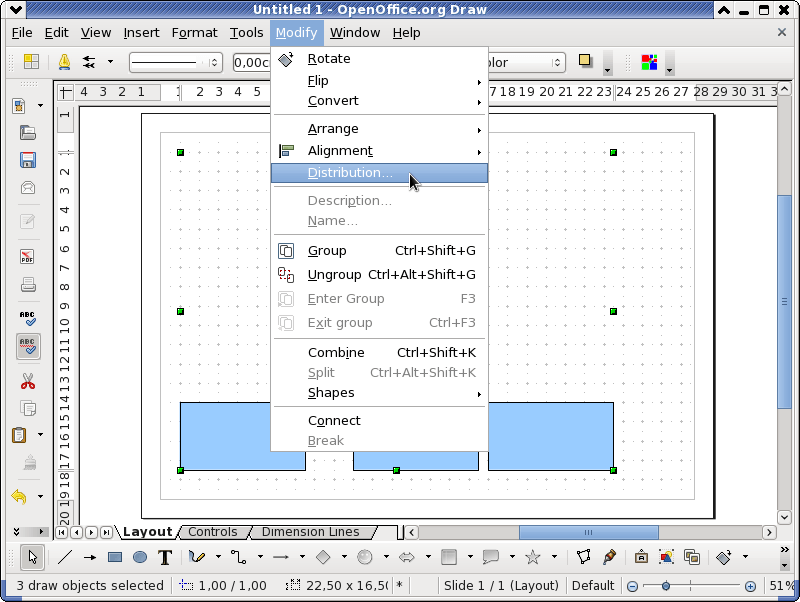Insert picture From File icon
Image resolution: width=800 pixels, height=602 pixels.
click(666, 557)
